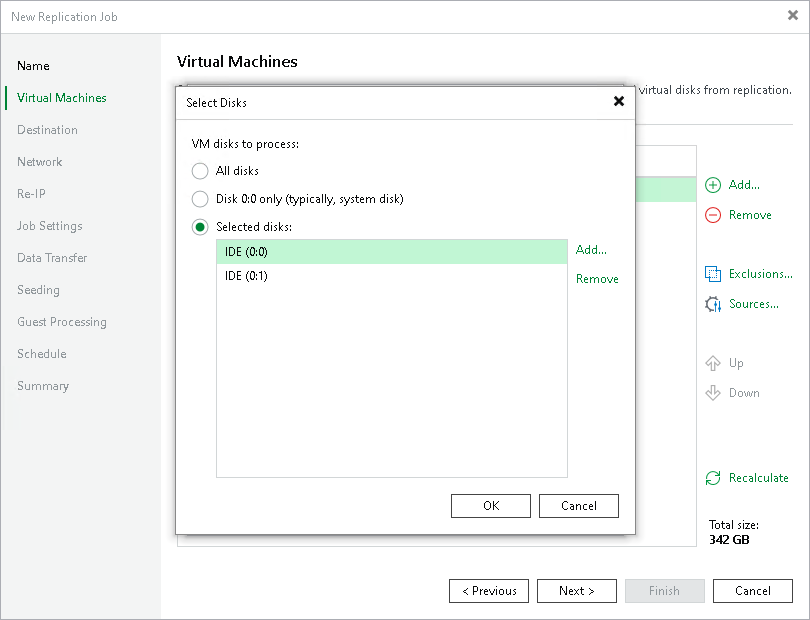
Task: Click Remove link in Select Disks dialog
Action: click(x=597, y=279)
